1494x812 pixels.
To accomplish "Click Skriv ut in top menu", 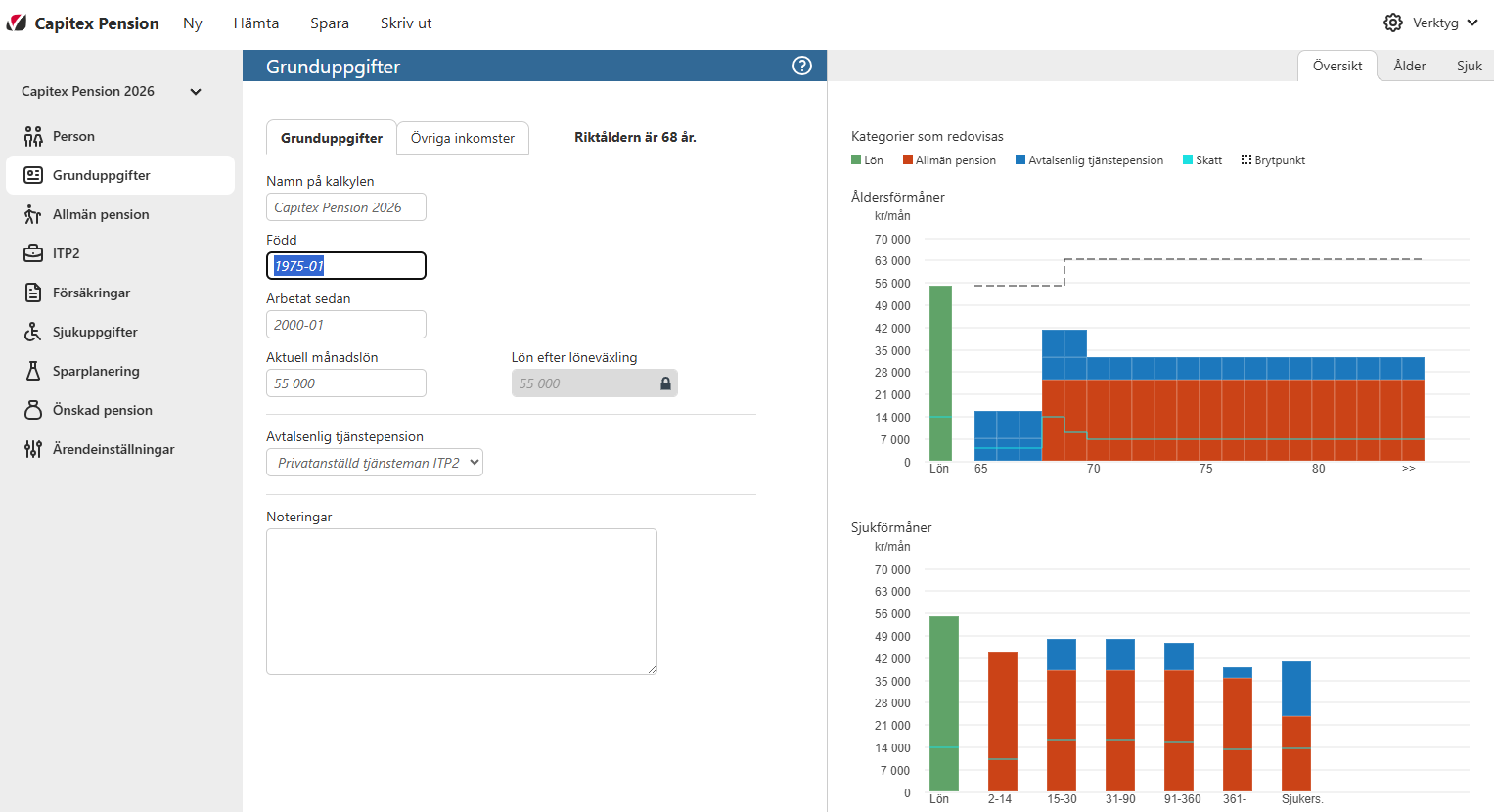I will click(x=406, y=23).
